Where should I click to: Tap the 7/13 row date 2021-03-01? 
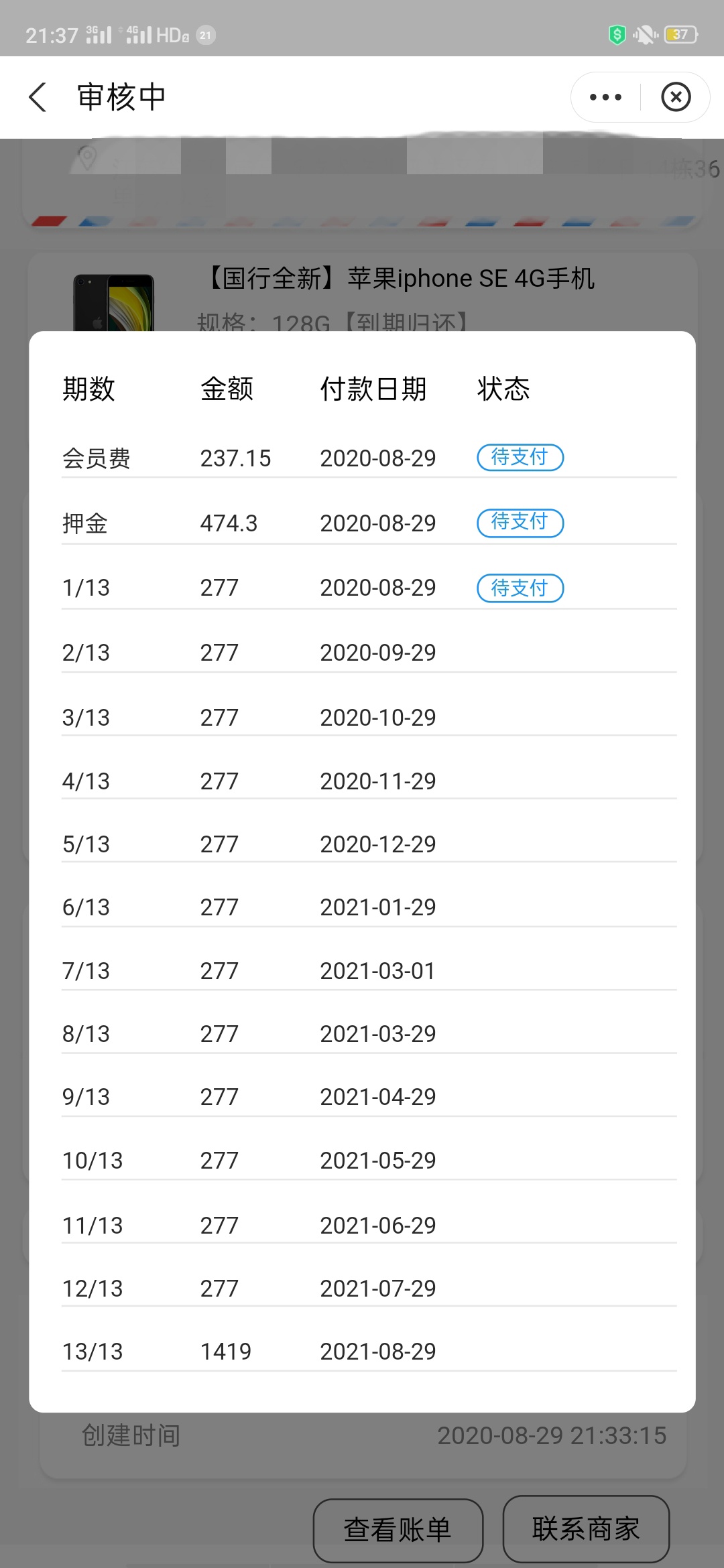(378, 971)
